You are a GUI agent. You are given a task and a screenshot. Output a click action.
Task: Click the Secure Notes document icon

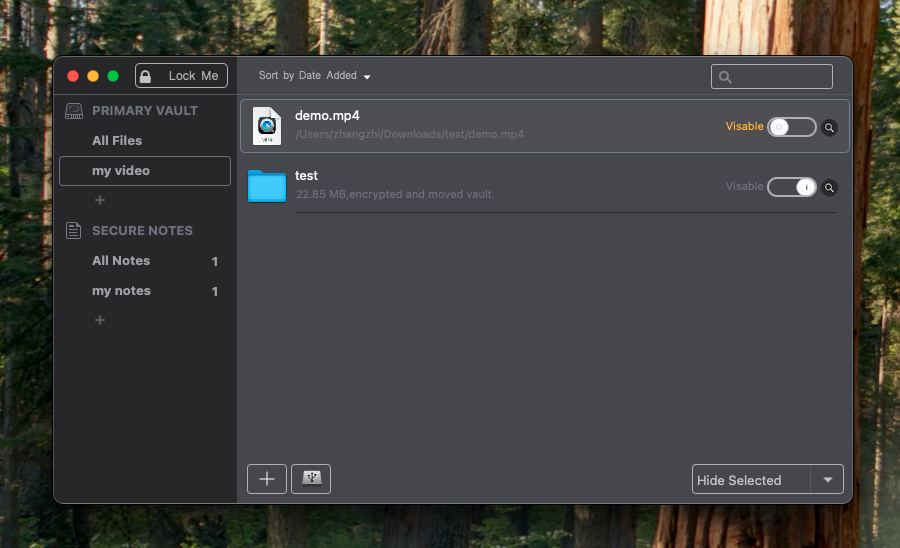point(73,230)
